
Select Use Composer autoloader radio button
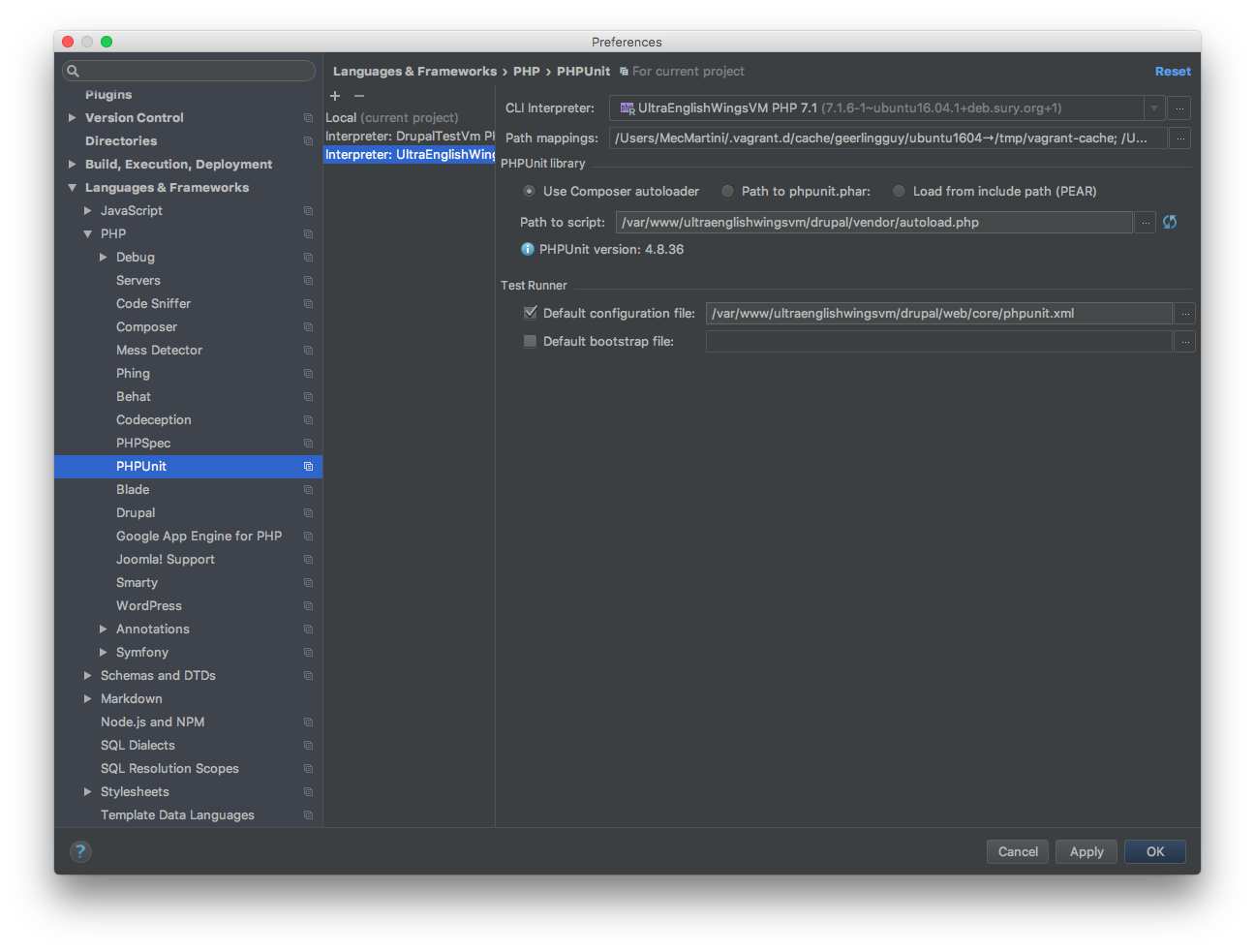(529, 192)
